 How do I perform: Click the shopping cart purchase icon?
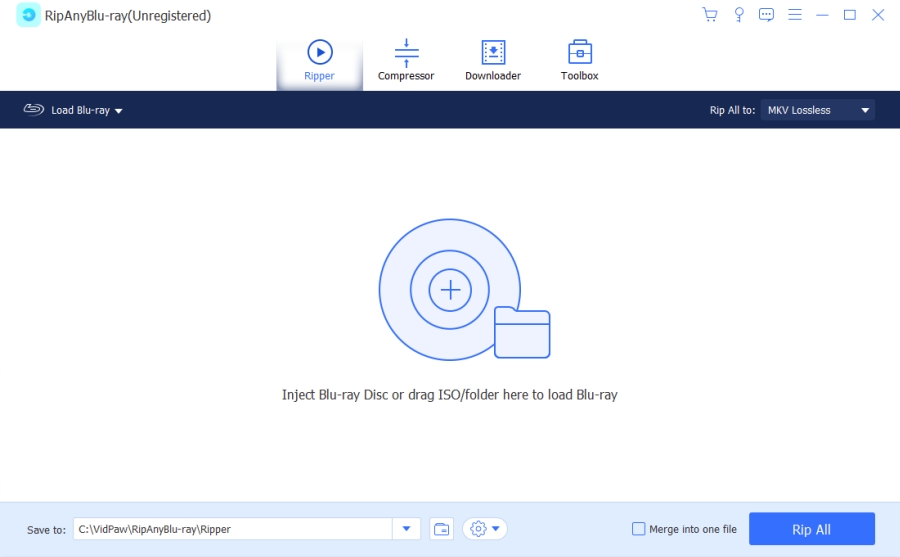pyautogui.click(x=710, y=15)
